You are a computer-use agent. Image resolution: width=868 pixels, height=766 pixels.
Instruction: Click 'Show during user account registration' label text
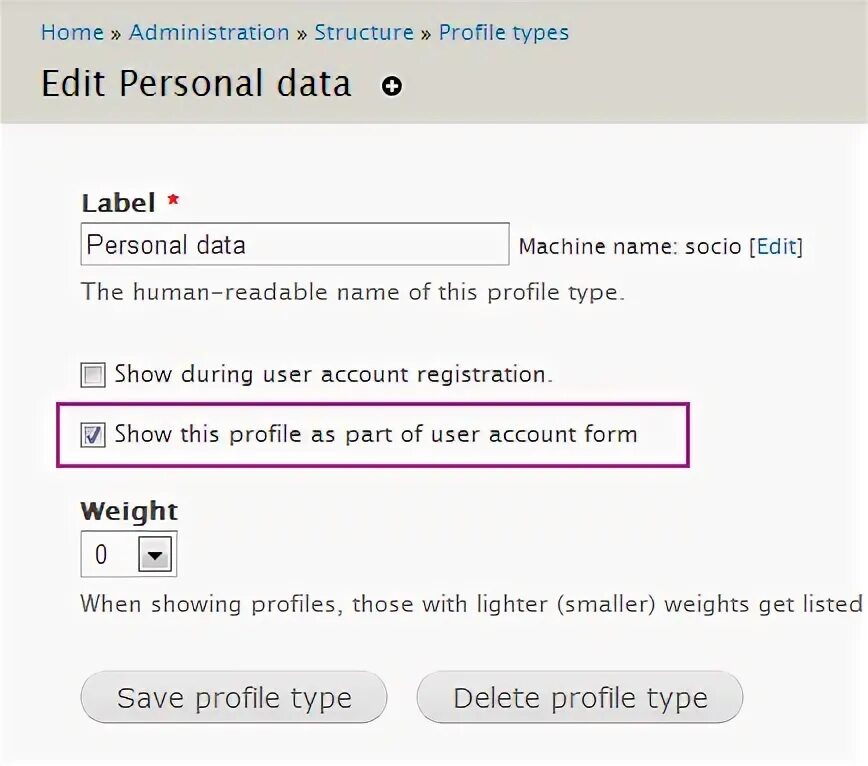click(x=333, y=375)
